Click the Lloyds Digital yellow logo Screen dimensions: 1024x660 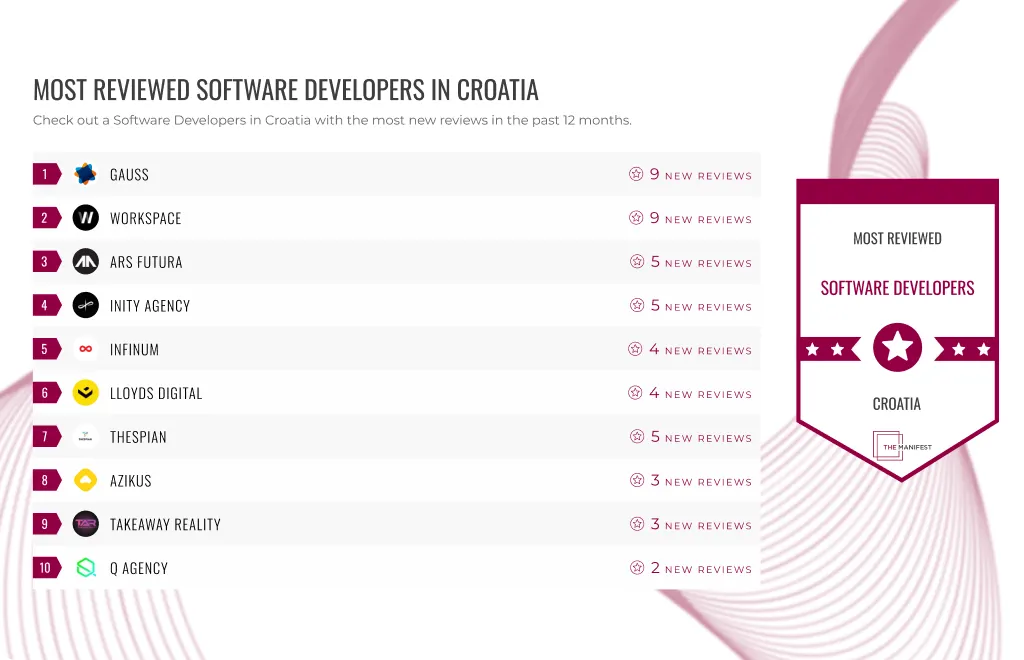[86, 393]
